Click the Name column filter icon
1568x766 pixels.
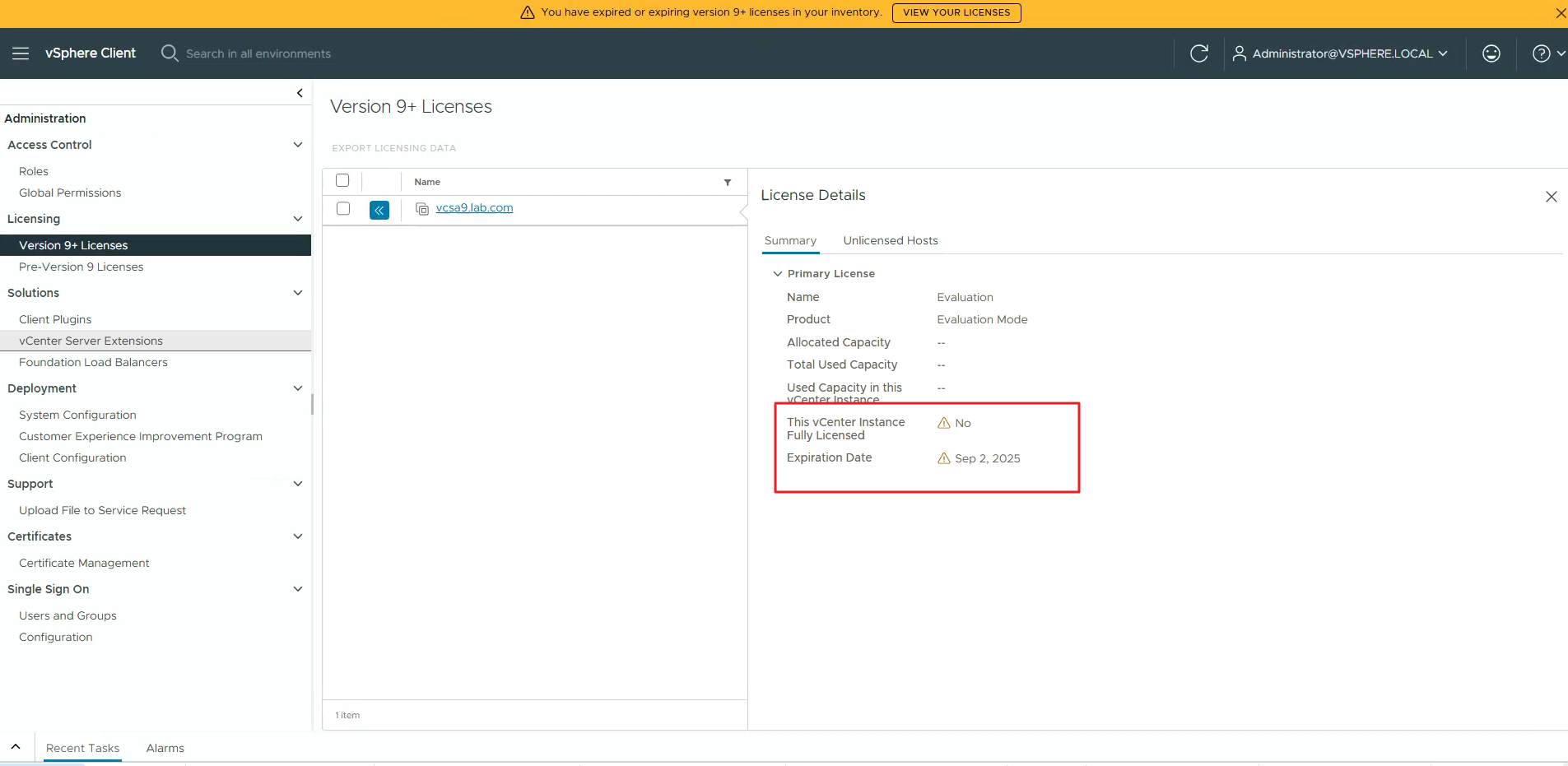point(727,183)
